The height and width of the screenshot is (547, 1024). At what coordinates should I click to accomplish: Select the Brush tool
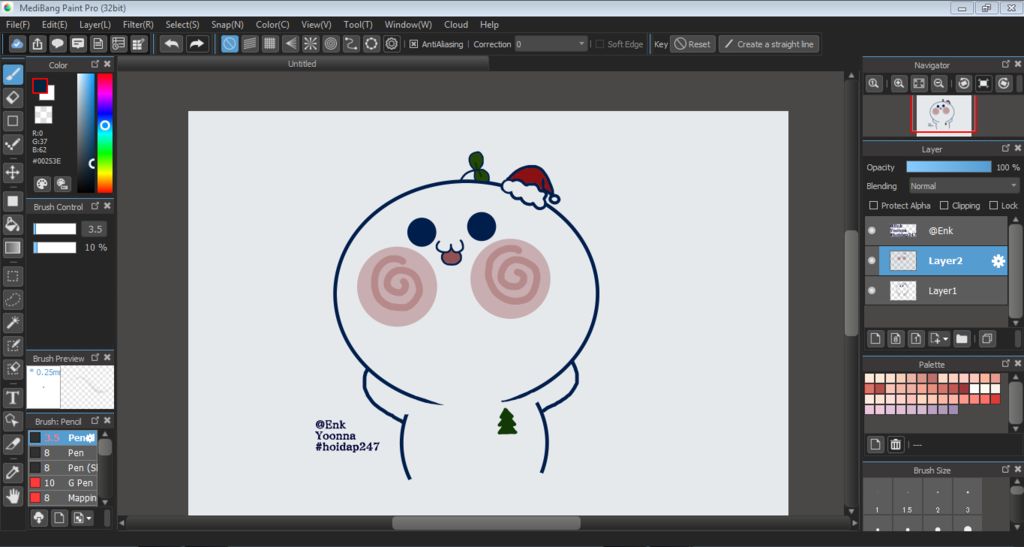(x=12, y=74)
